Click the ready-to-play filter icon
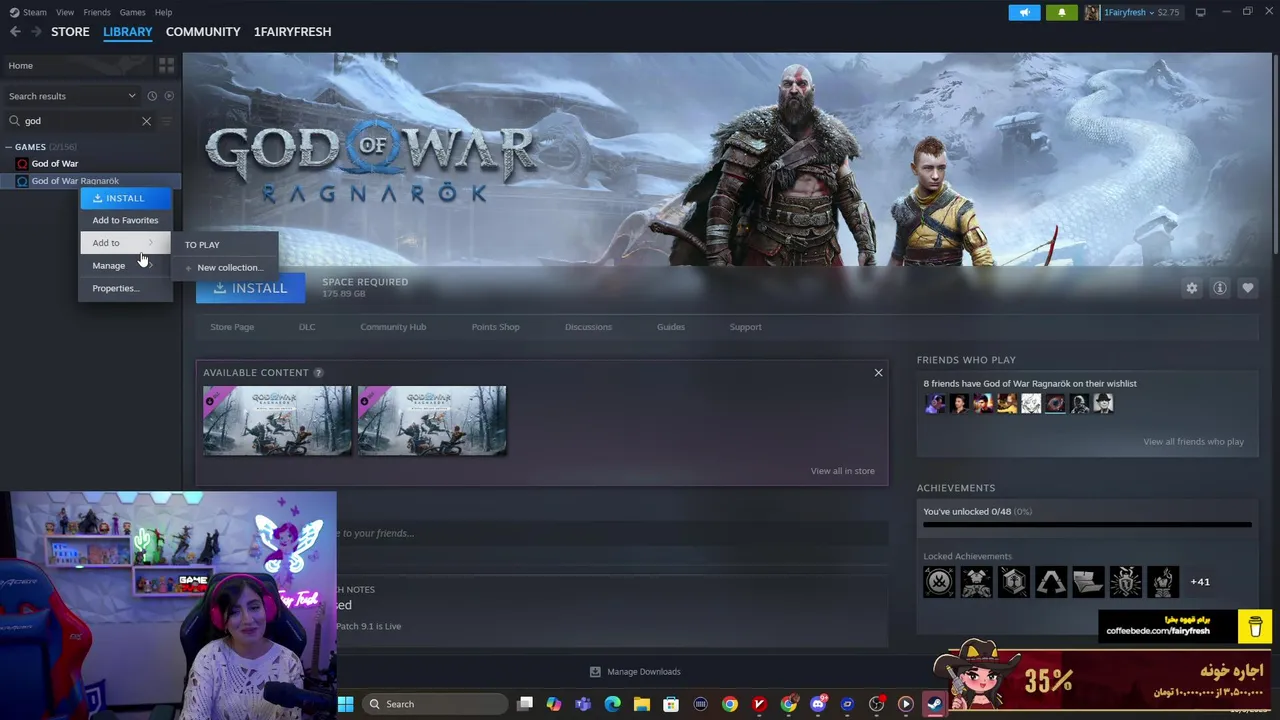Image resolution: width=1280 pixels, height=720 pixels. 169,96
